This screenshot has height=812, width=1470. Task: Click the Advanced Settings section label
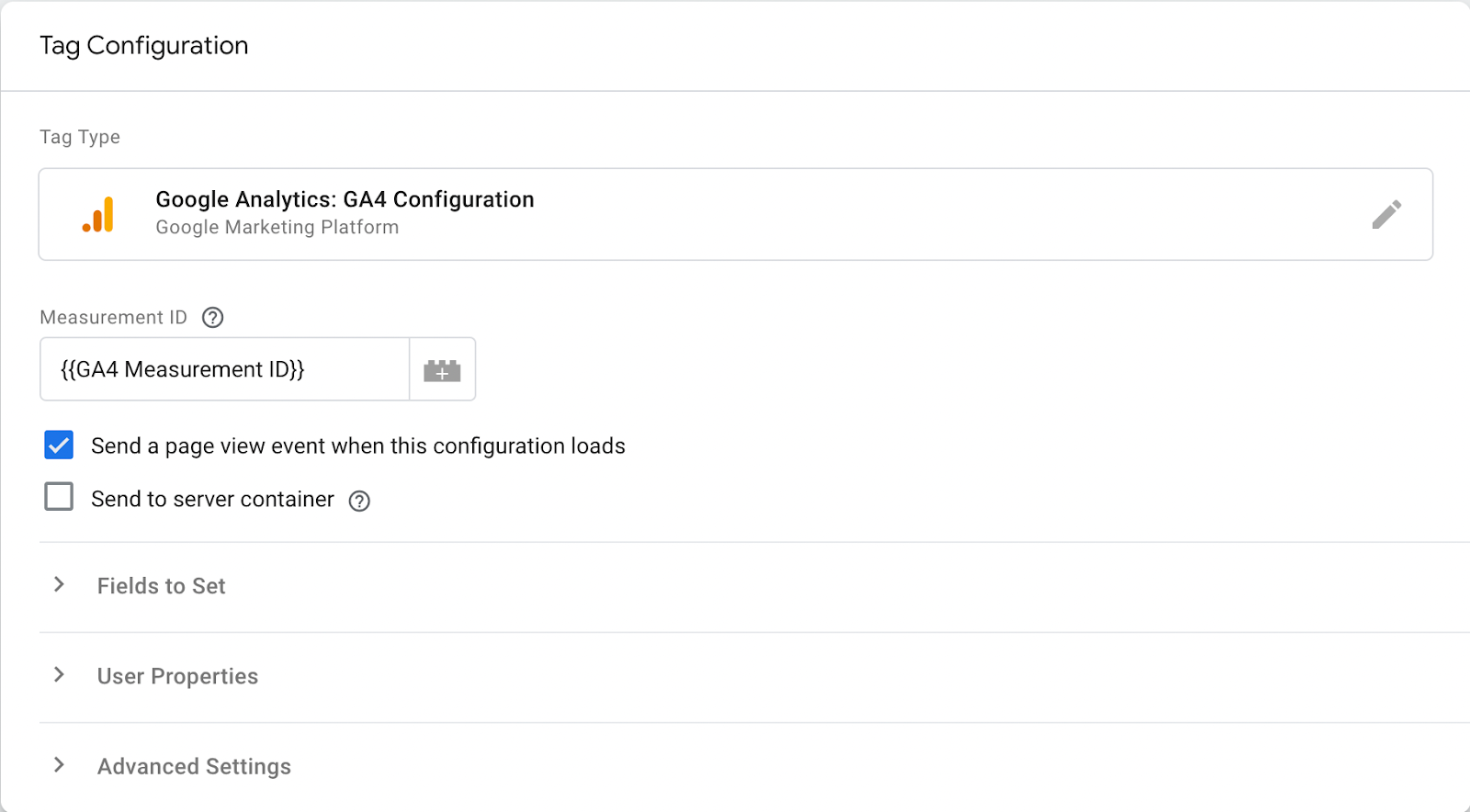pos(194,766)
